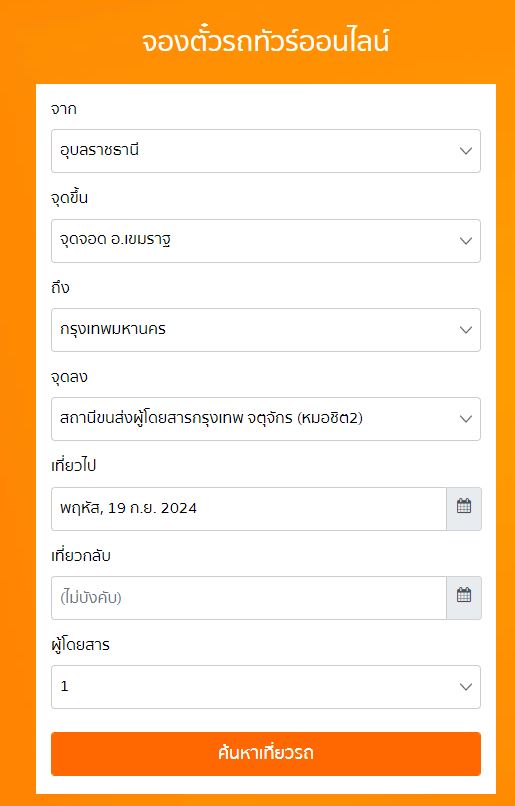Click the จาก field label
The image size is (515, 806).
64,108
